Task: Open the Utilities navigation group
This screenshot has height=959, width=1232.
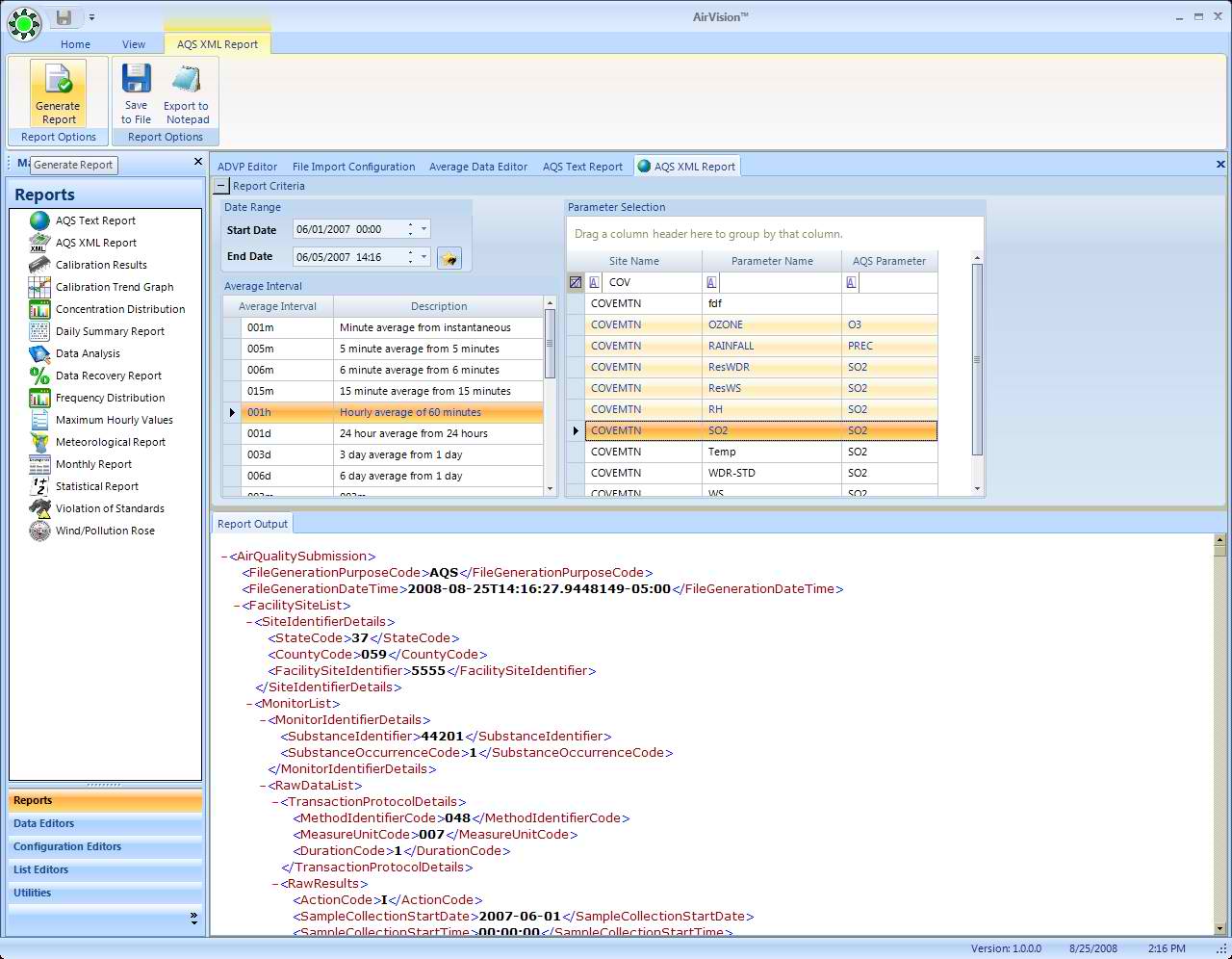Action: pos(106,894)
